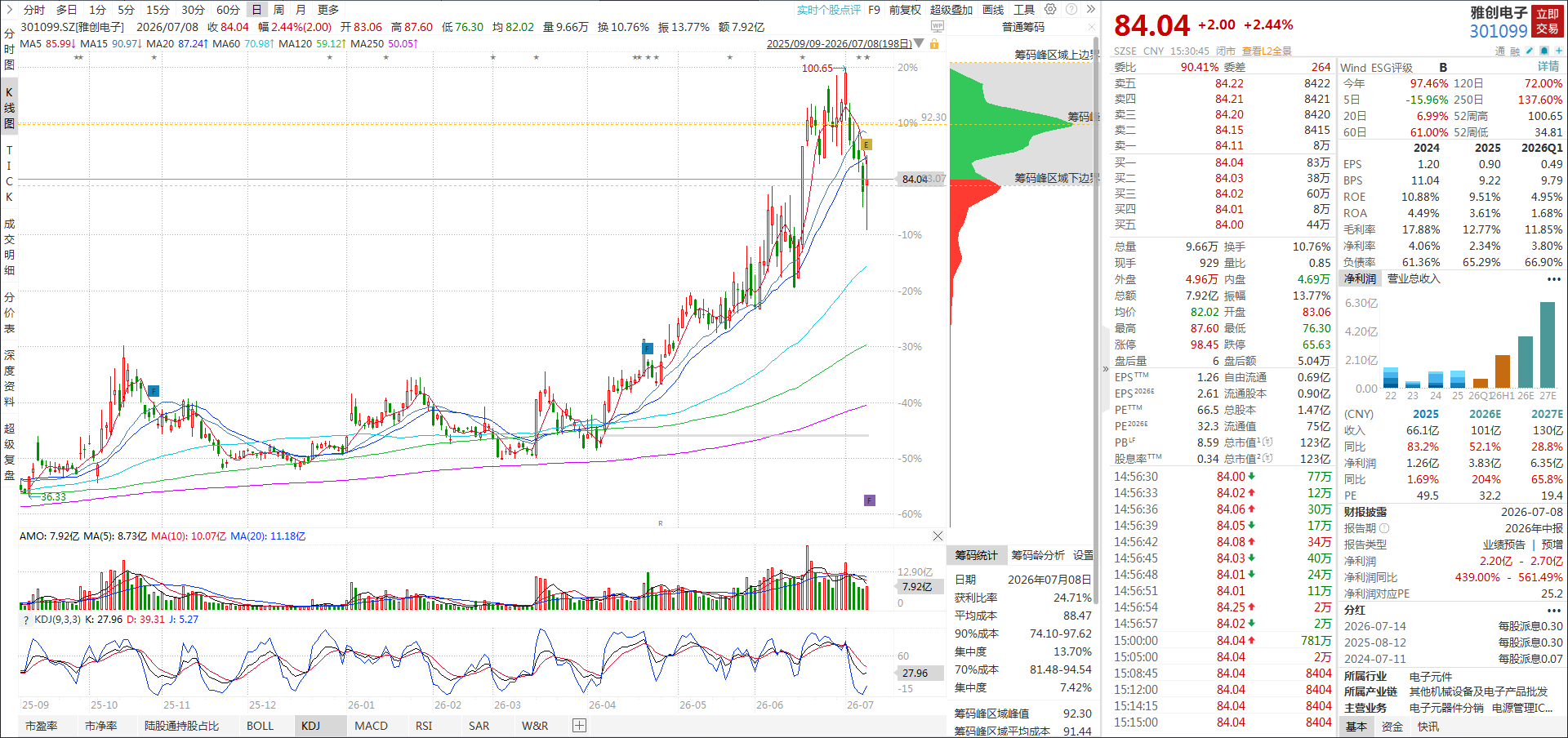Click the WP icon above chart

click(938, 27)
